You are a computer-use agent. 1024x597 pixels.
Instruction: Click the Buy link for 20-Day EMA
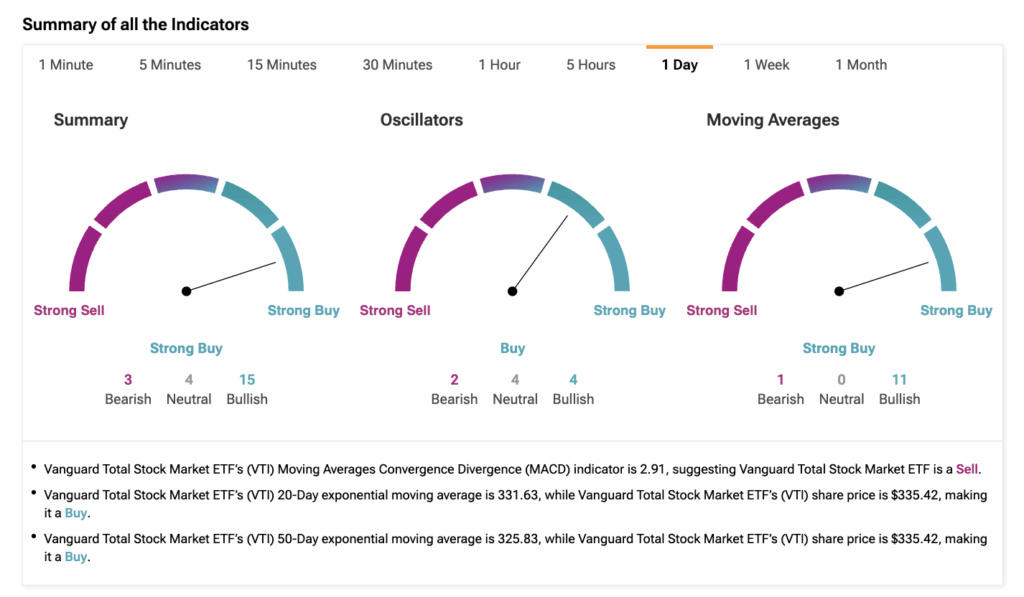point(77,513)
